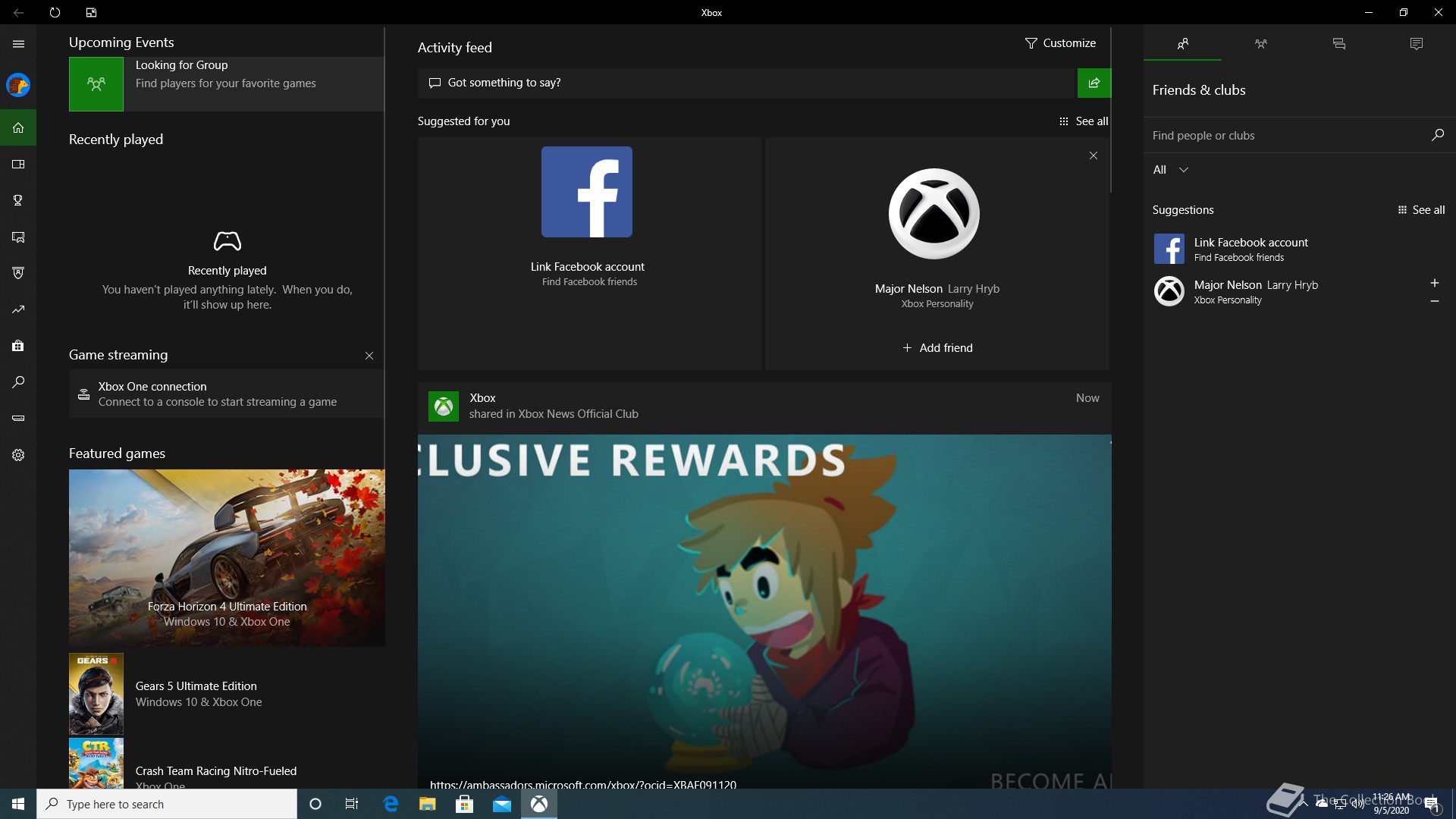
Task: Open My games sidebar icon
Action: point(18,164)
